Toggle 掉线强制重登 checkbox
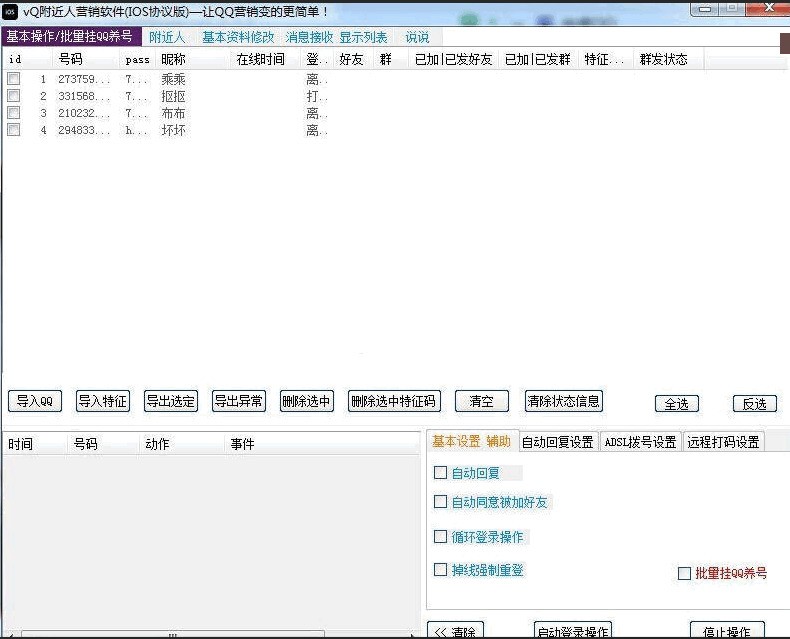Image resolution: width=790 pixels, height=639 pixels. tap(440, 570)
